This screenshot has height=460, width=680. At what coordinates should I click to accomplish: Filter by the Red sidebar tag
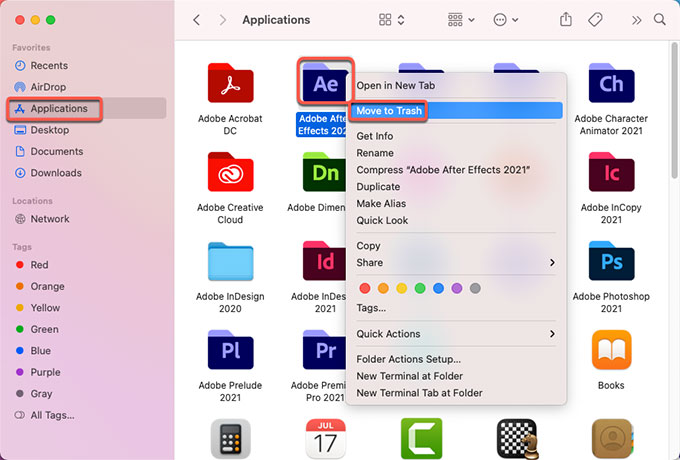point(87,264)
